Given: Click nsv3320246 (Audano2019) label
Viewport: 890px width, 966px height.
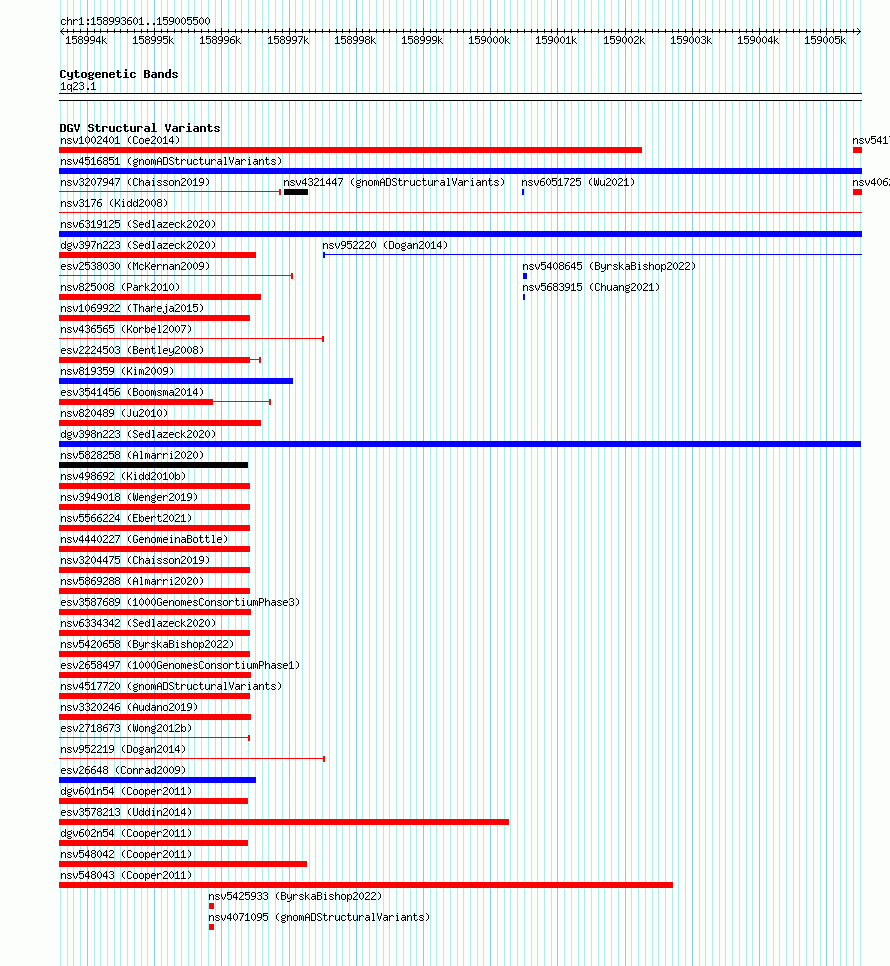Looking at the screenshot, I should click(129, 707).
